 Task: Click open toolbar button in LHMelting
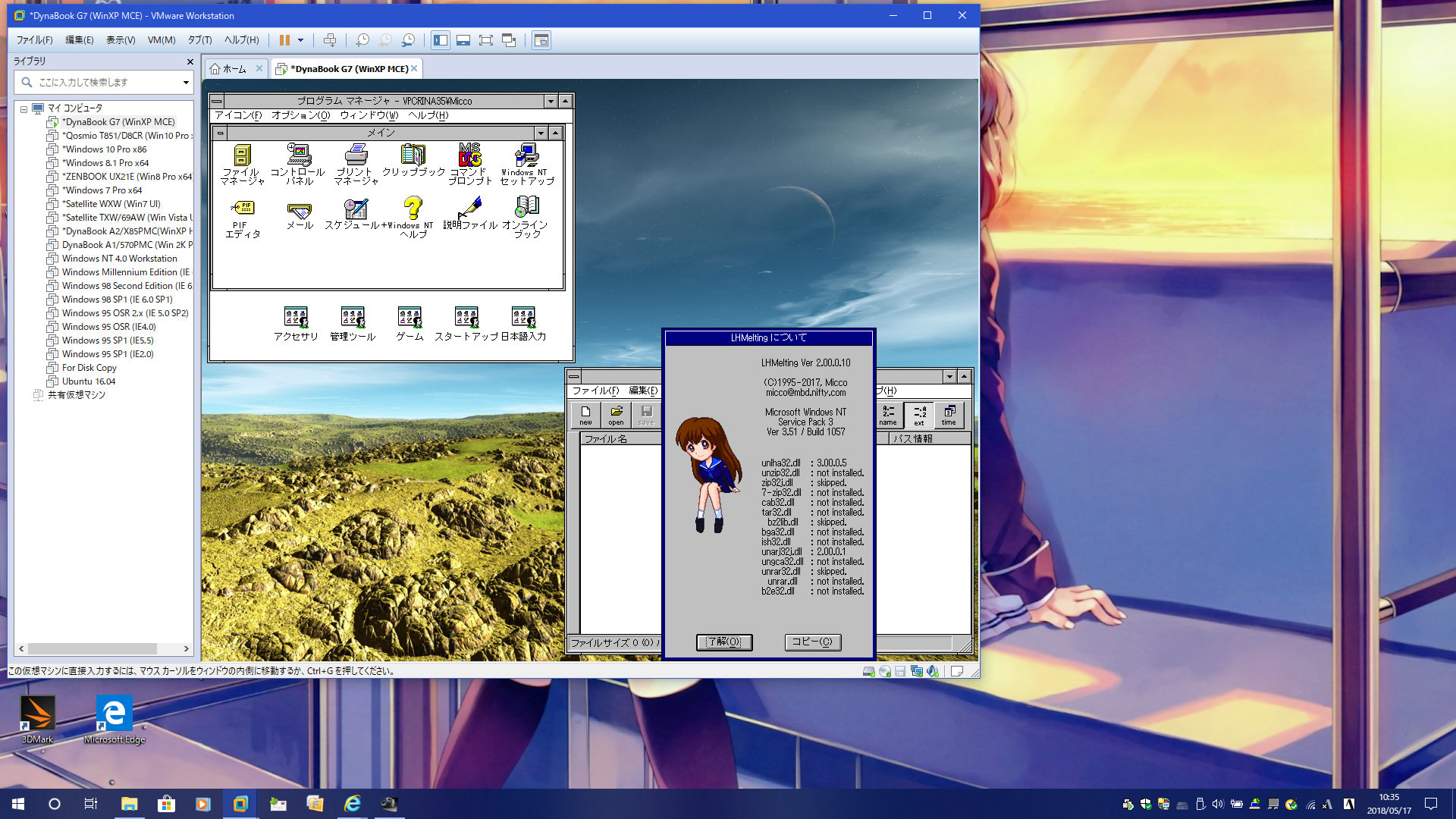pos(616,416)
